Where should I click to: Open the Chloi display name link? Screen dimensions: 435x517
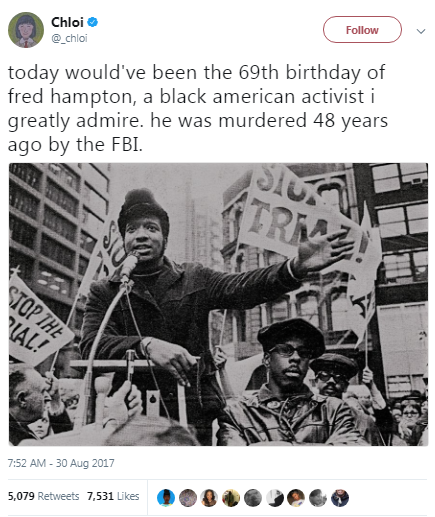point(67,22)
